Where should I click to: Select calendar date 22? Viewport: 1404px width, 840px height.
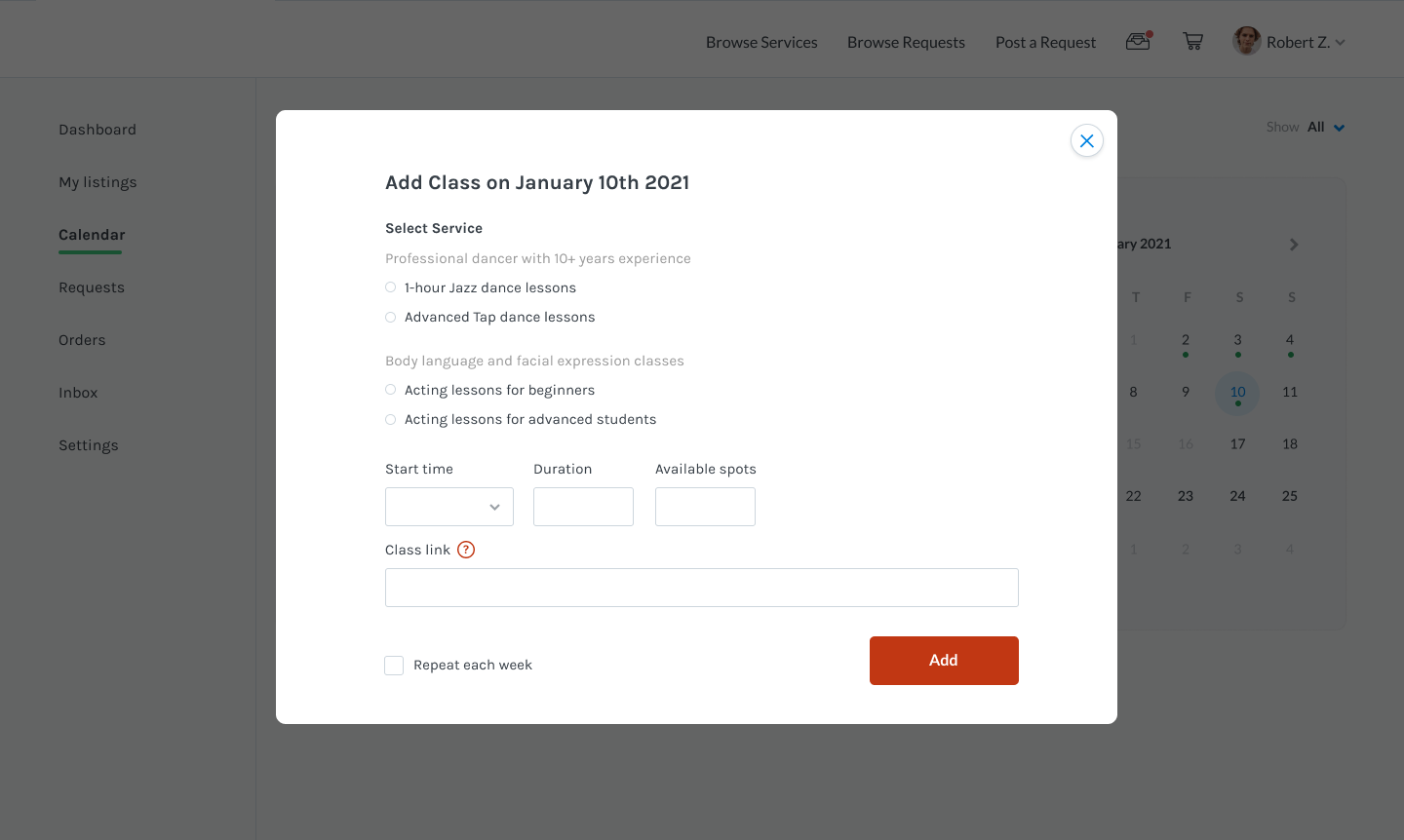[1133, 496]
